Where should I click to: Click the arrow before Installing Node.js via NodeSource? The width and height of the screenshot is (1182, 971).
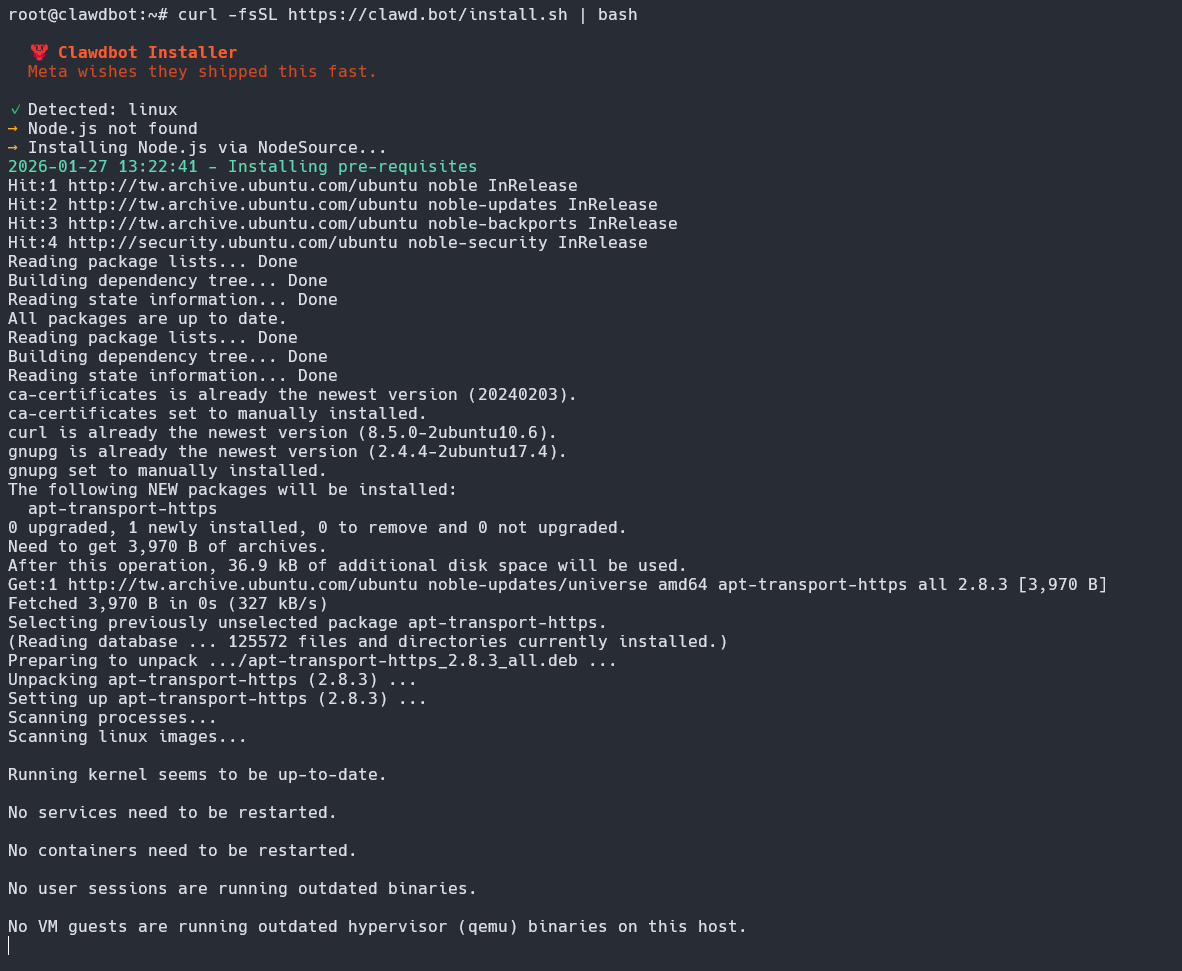tap(13, 148)
